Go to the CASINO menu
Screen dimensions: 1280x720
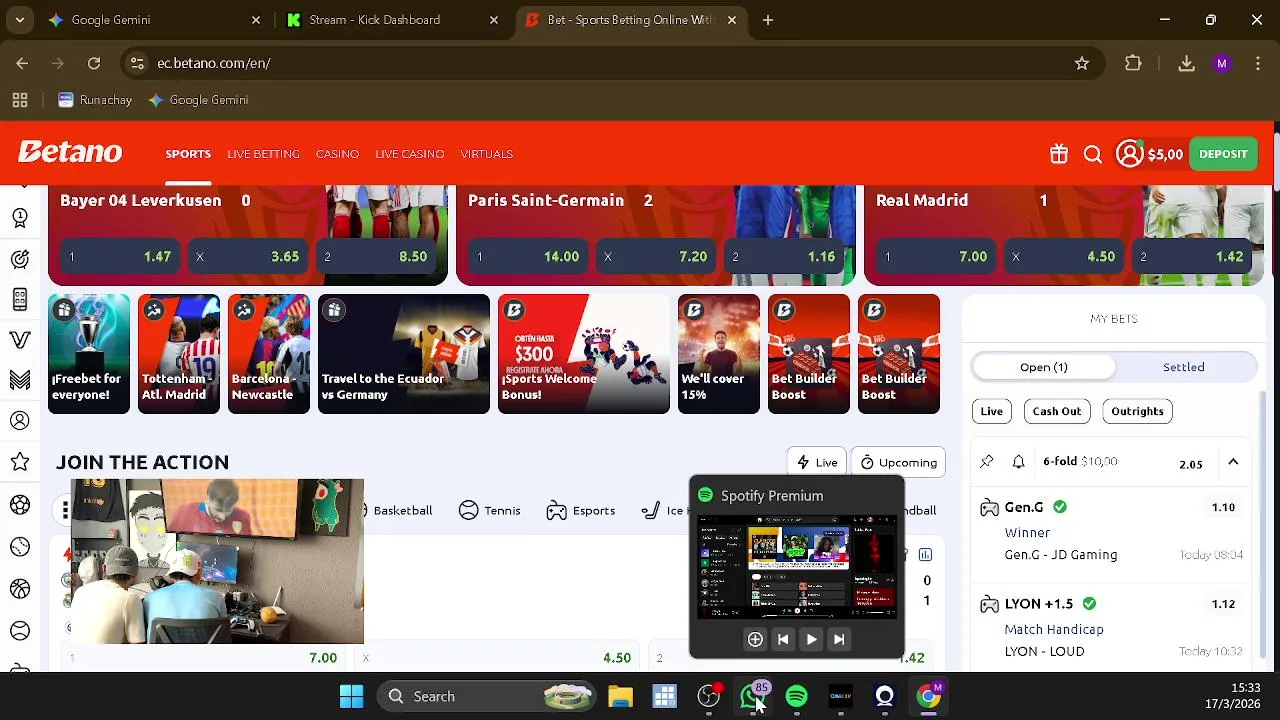pyautogui.click(x=337, y=154)
